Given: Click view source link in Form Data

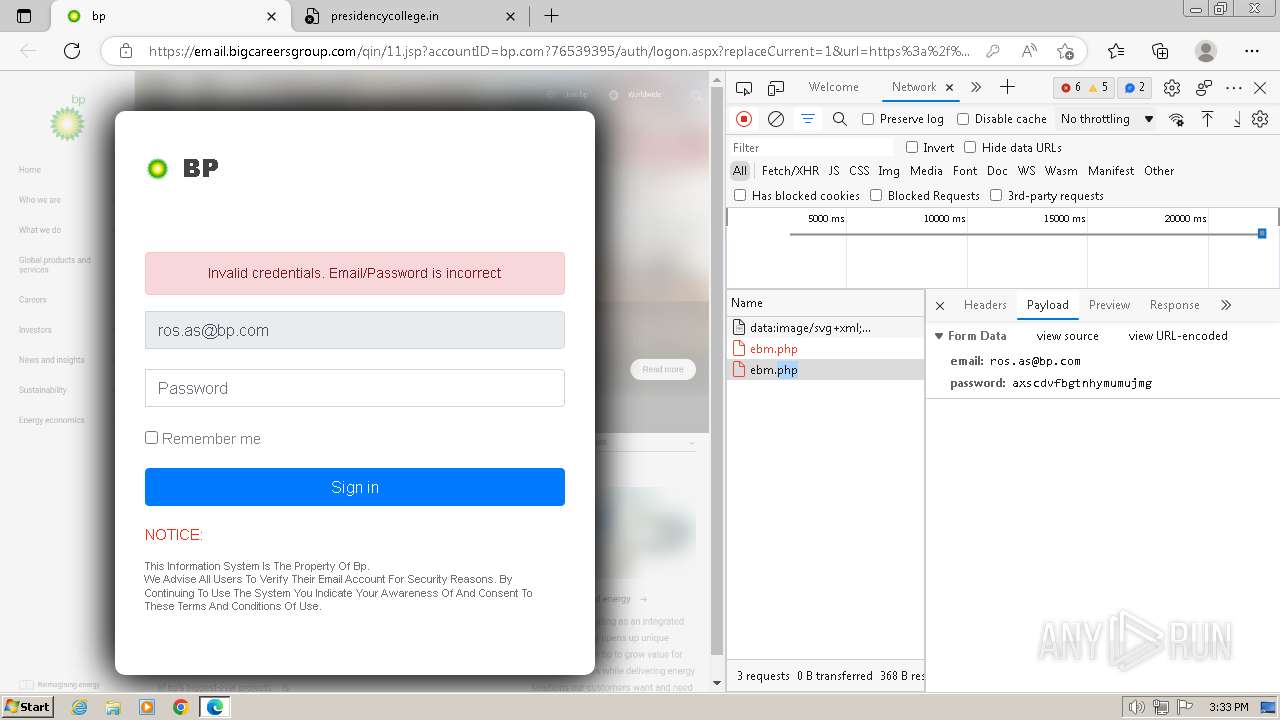Looking at the screenshot, I should (x=1067, y=336).
